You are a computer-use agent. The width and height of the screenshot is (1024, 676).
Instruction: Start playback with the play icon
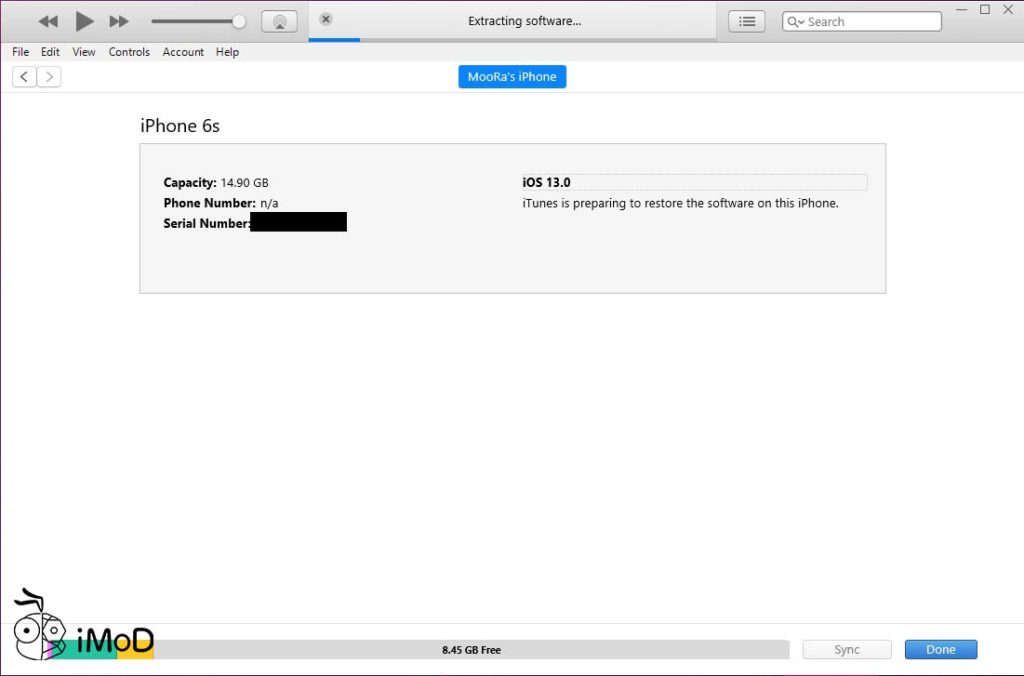pyautogui.click(x=84, y=22)
